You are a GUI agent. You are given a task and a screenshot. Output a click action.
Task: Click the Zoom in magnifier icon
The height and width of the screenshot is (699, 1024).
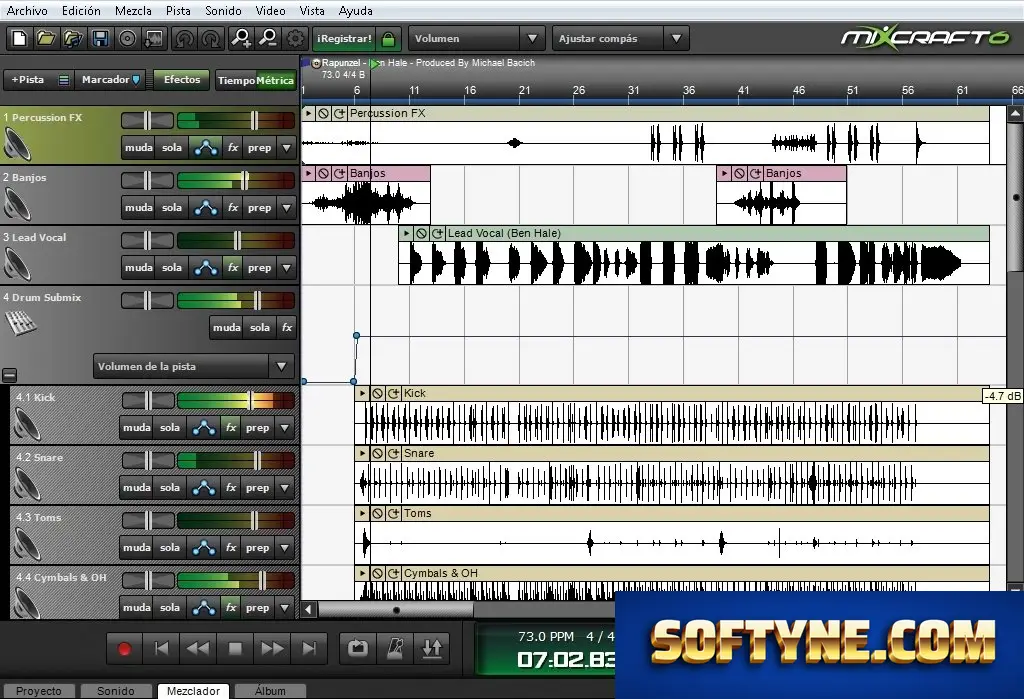click(x=241, y=39)
